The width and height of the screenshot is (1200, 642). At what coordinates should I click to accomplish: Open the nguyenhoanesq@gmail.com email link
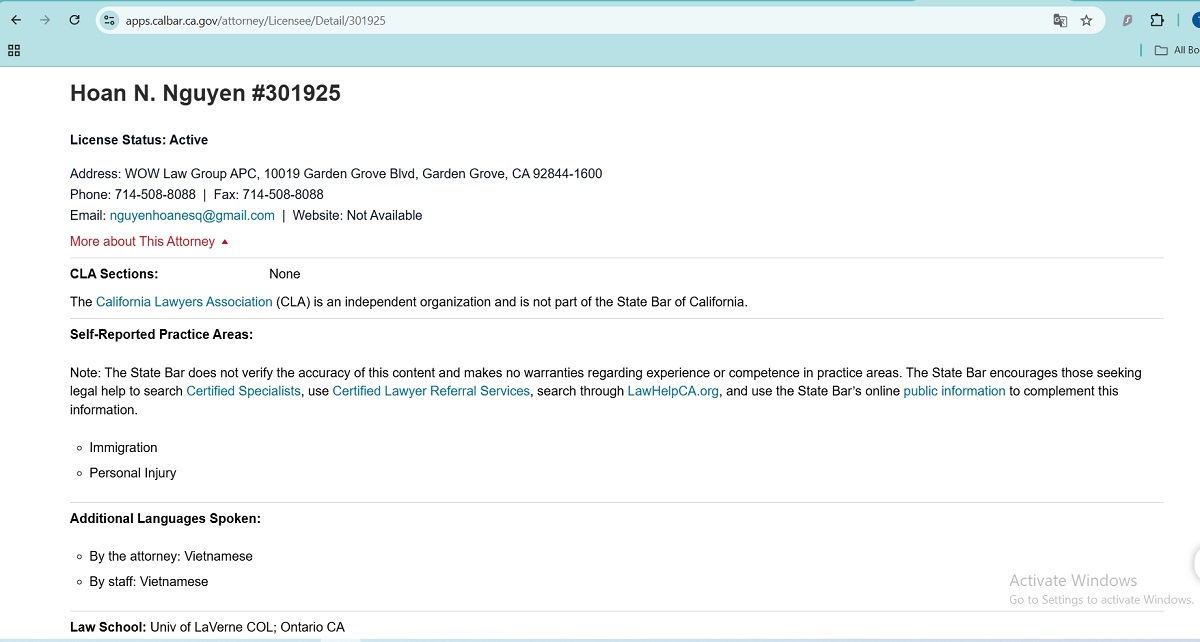point(192,215)
